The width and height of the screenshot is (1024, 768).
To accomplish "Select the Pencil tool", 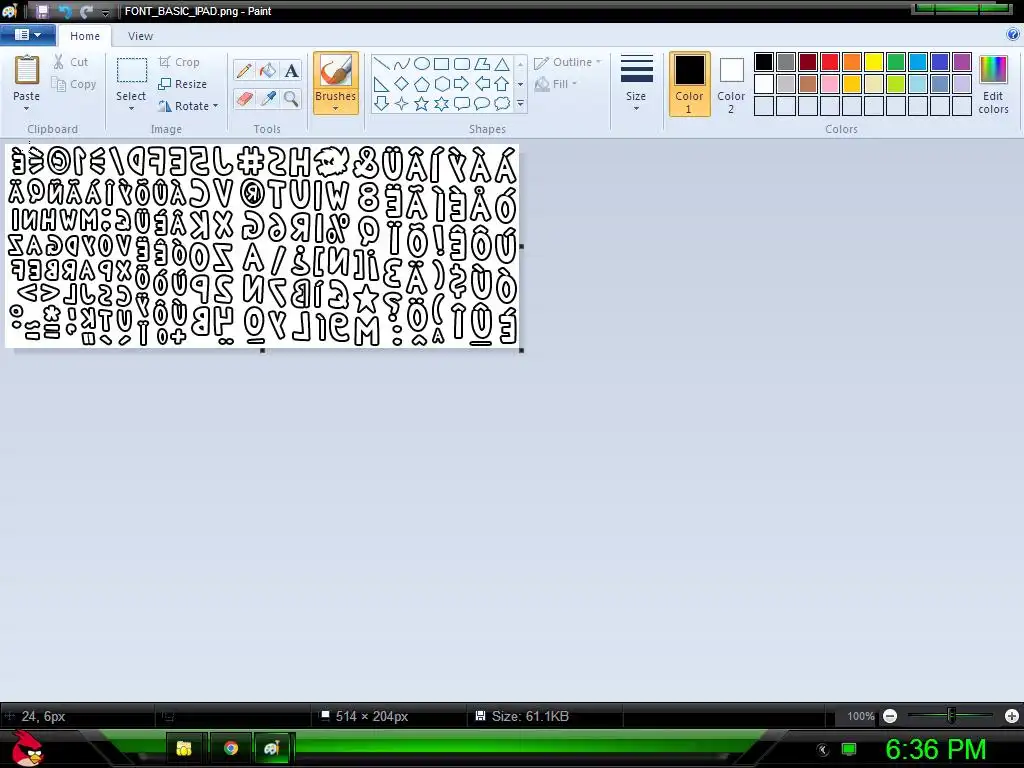I will (x=244, y=71).
